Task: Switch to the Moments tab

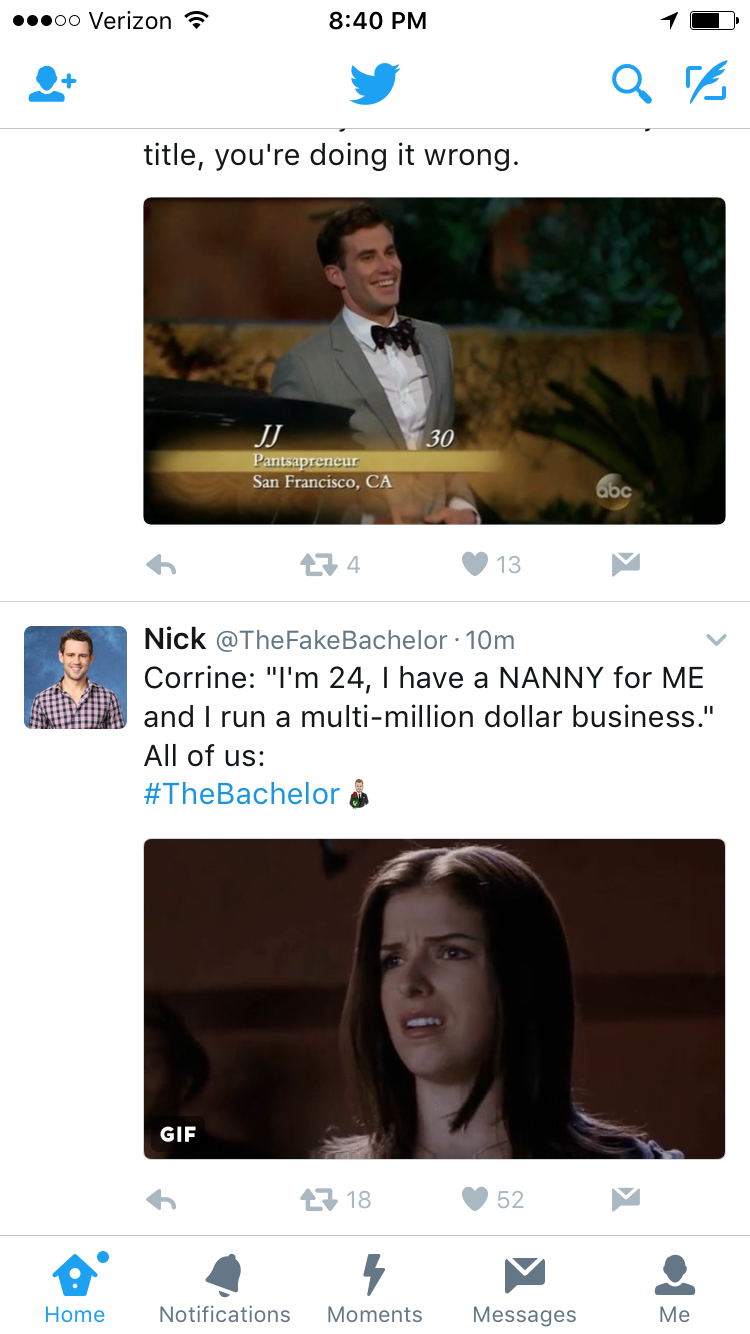Action: 374,1288
